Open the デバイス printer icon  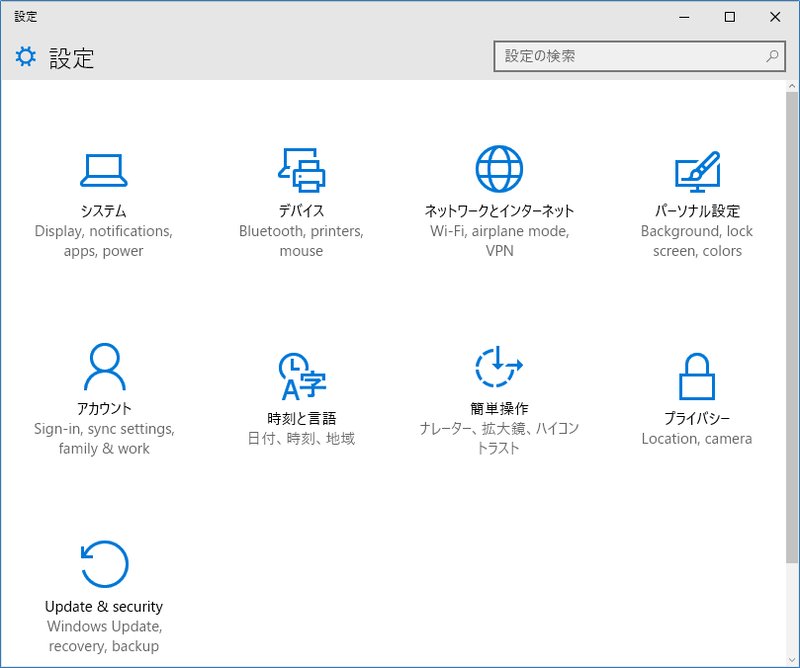click(302, 170)
